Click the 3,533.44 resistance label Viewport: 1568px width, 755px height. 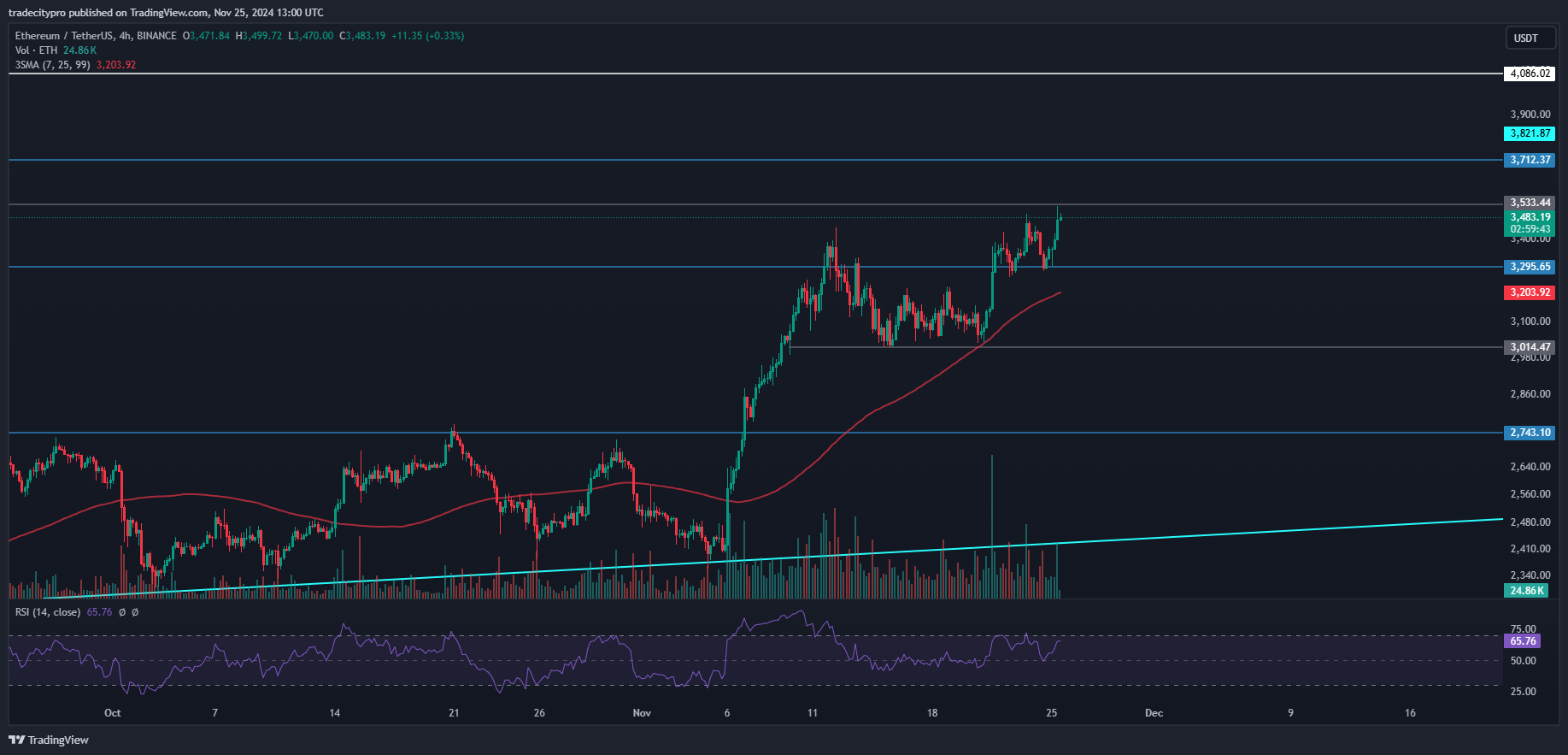point(1530,203)
